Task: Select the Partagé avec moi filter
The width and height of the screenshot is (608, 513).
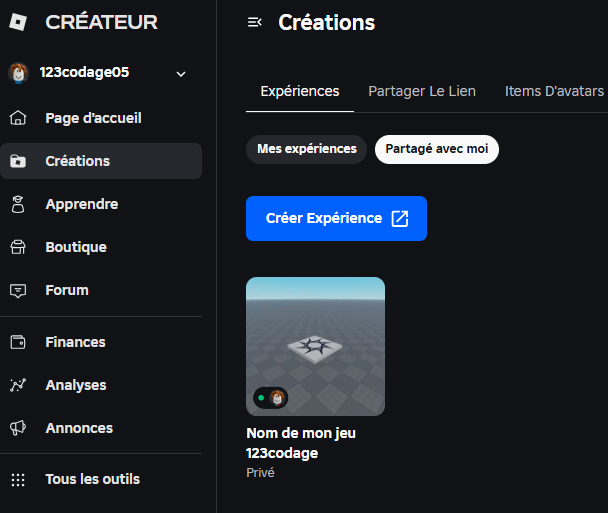Action: (x=436, y=149)
